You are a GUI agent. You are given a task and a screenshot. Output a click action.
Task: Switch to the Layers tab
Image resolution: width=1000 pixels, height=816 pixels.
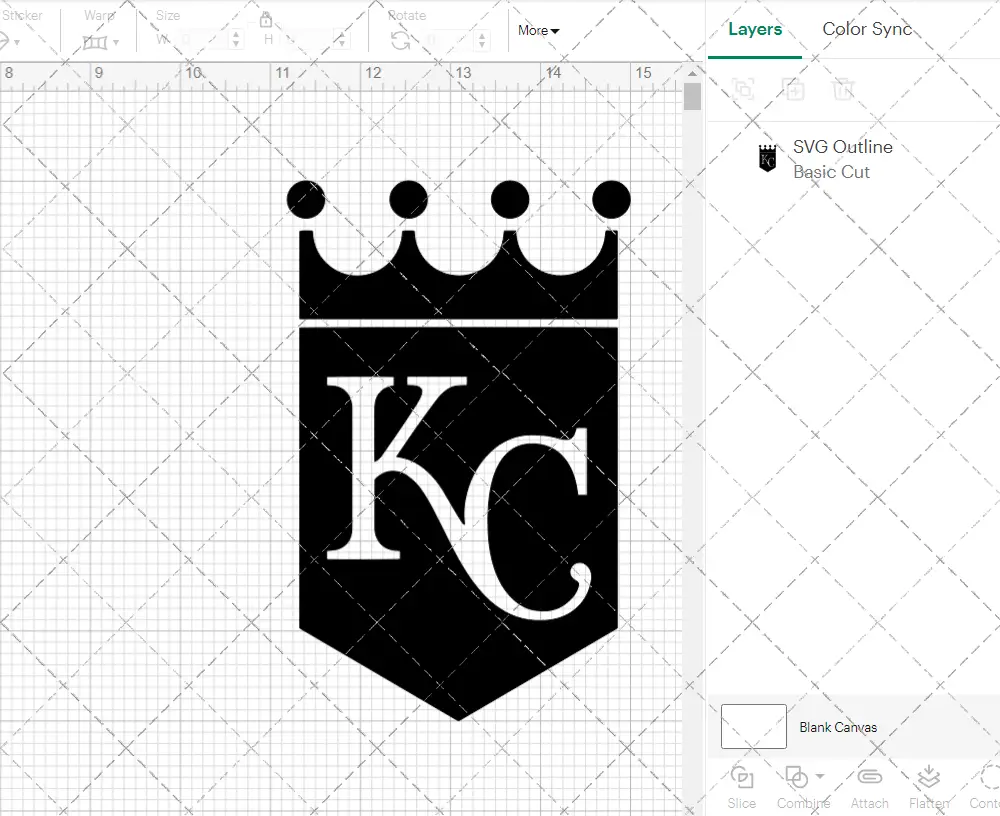pyautogui.click(x=755, y=29)
